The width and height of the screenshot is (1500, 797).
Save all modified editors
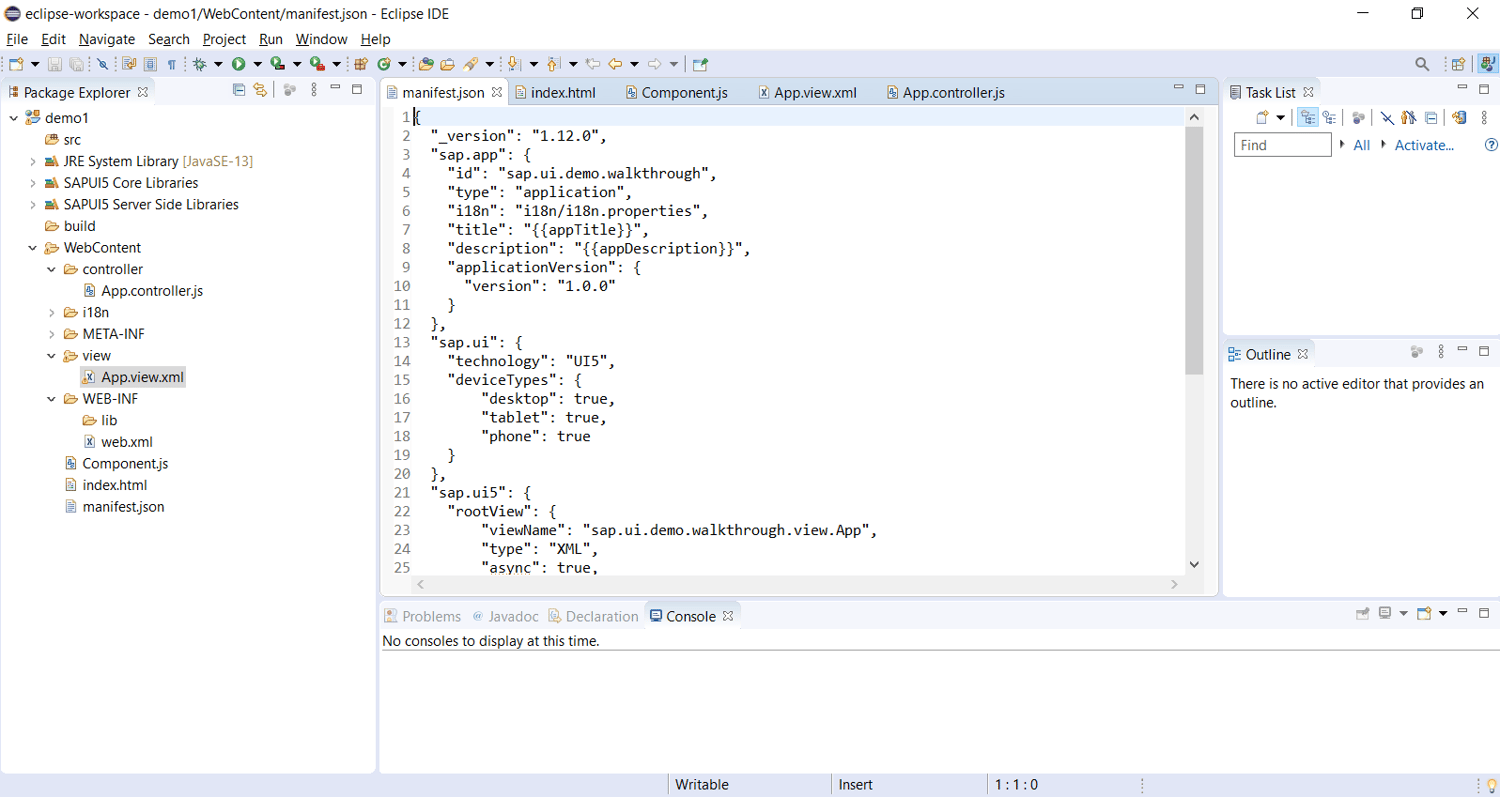click(x=76, y=63)
